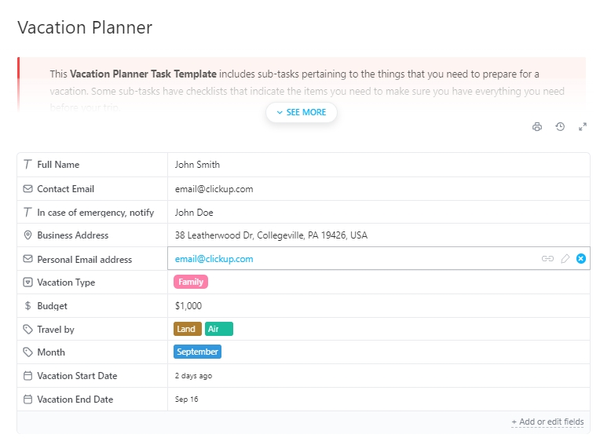Click pencil edit icon for Personal Email
Image resolution: width=600 pixels, height=448 pixels.
[x=565, y=258]
